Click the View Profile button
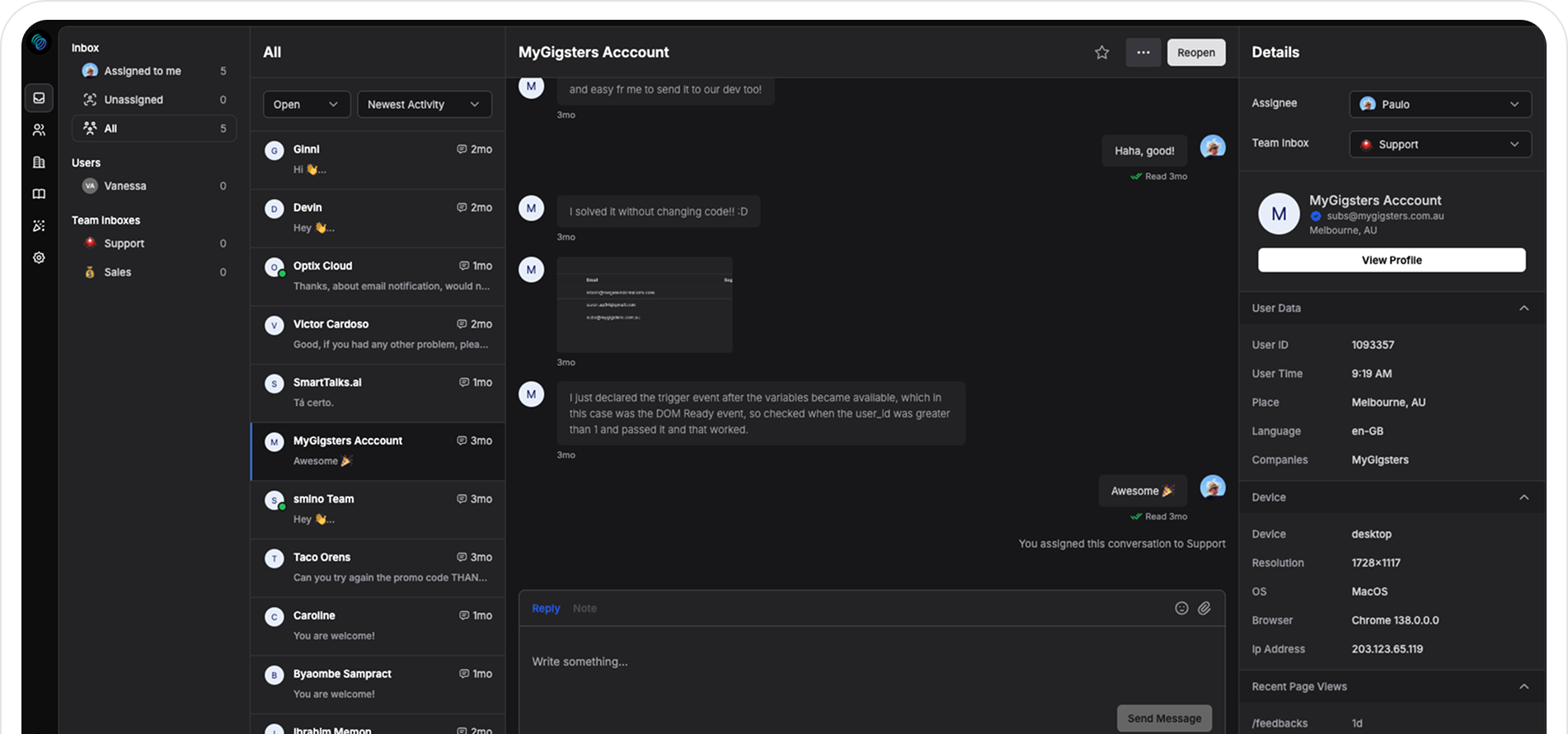The height and width of the screenshot is (734, 1568). 1391,261
